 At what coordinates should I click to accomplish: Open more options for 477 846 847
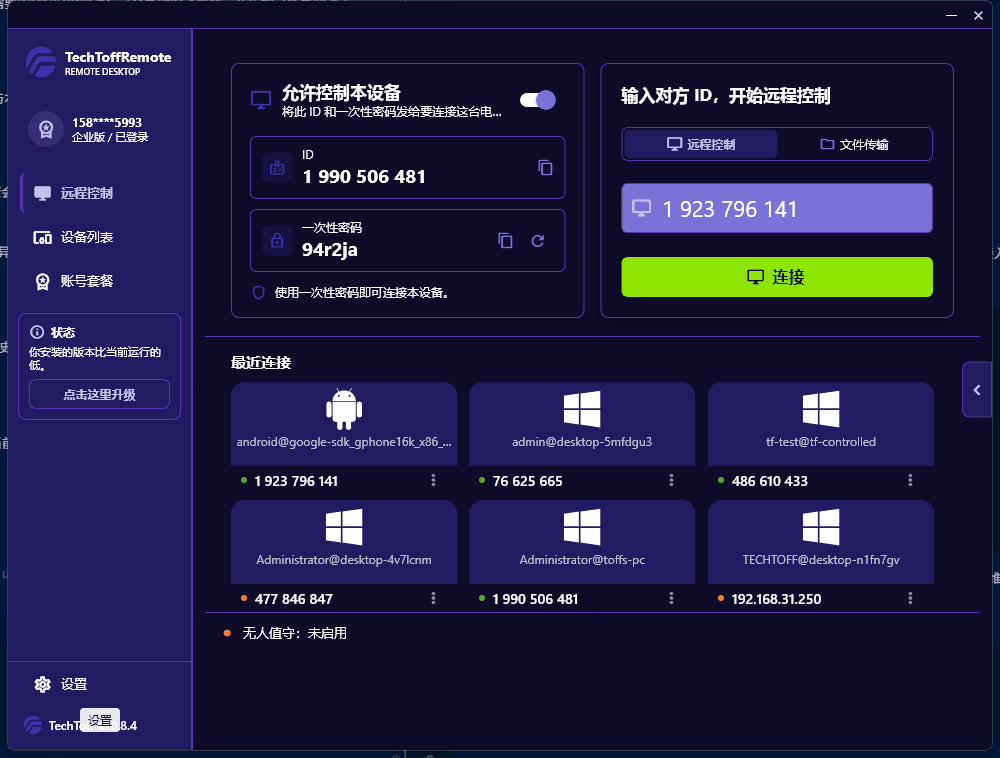tap(433, 598)
